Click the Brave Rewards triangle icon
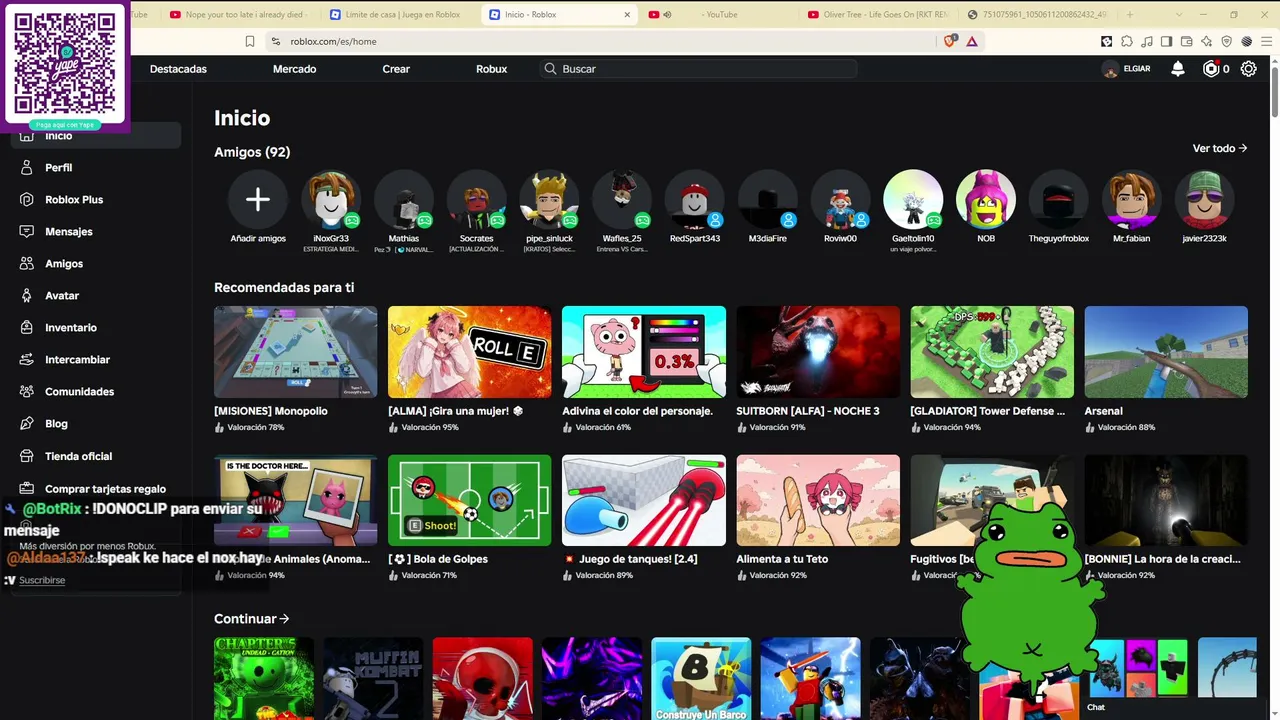 (971, 41)
